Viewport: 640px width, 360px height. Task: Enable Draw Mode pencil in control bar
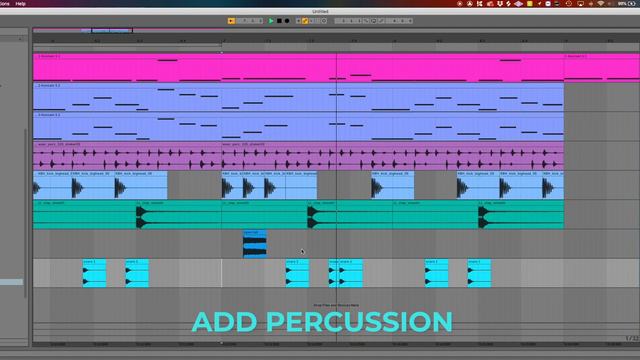coord(381,21)
